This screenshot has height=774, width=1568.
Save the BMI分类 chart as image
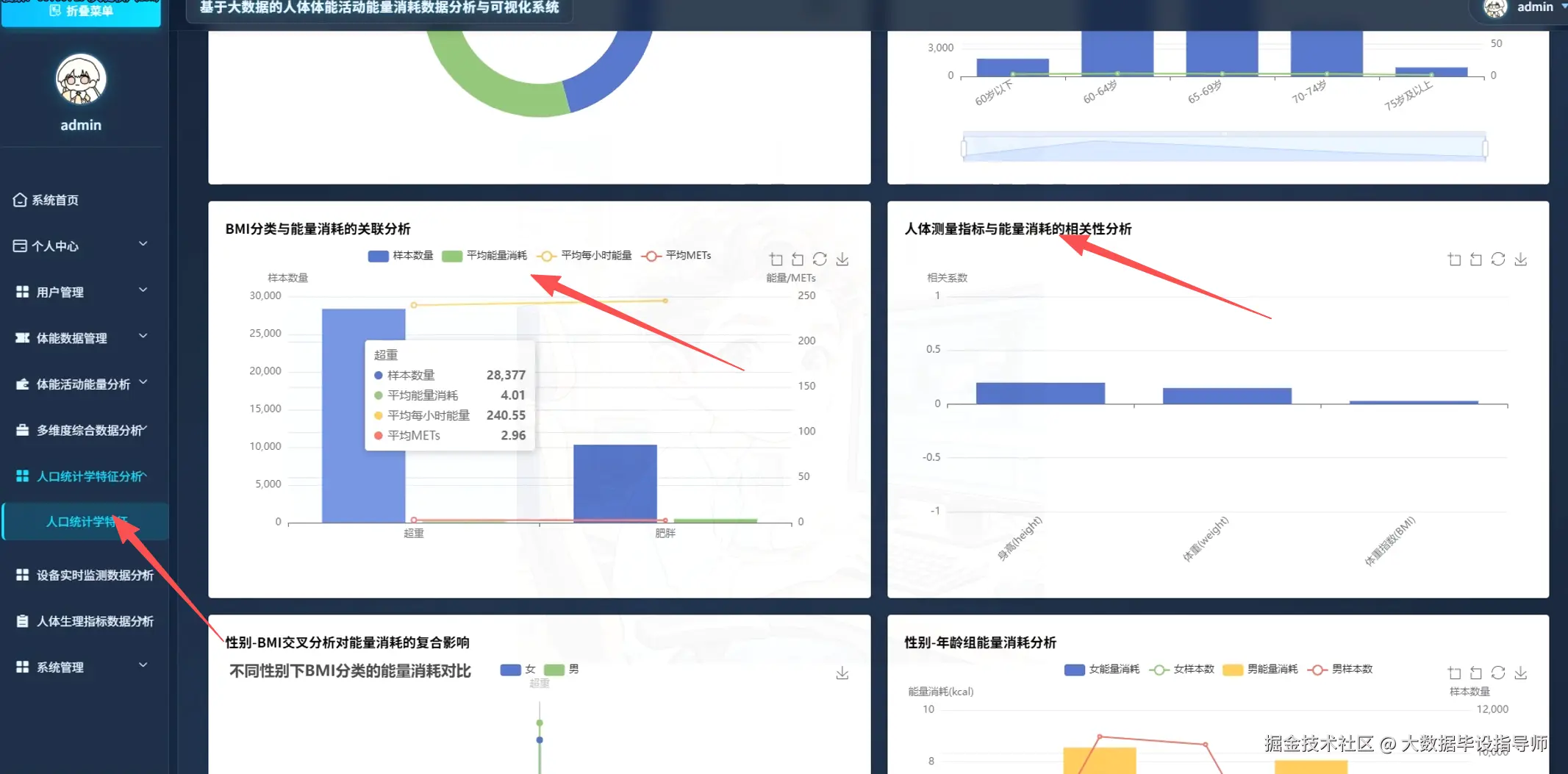point(842,259)
